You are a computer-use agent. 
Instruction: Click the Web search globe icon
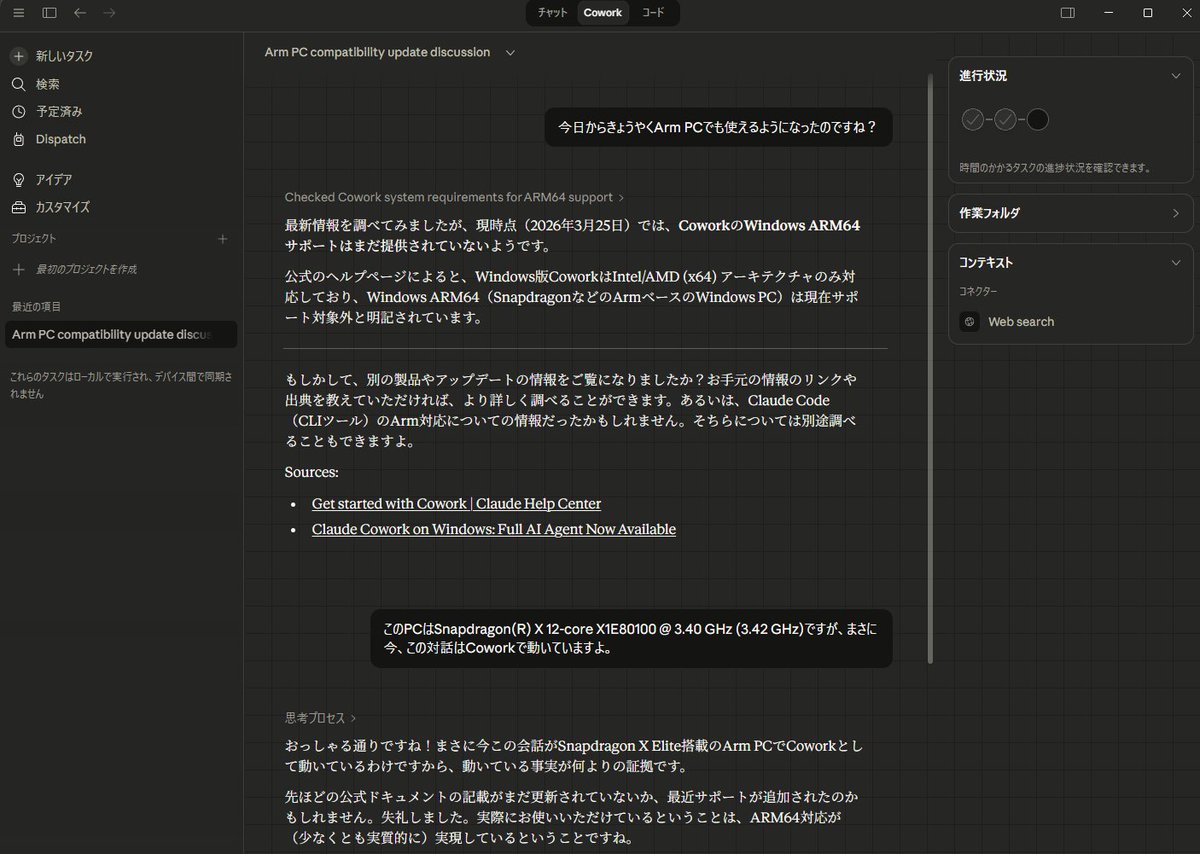point(969,322)
